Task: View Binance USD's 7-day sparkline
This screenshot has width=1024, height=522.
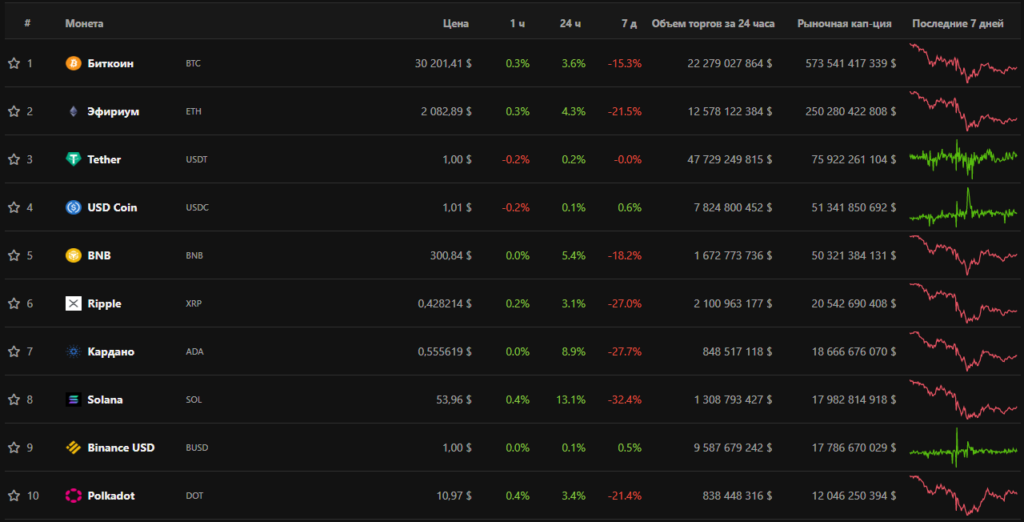Action: [963, 448]
